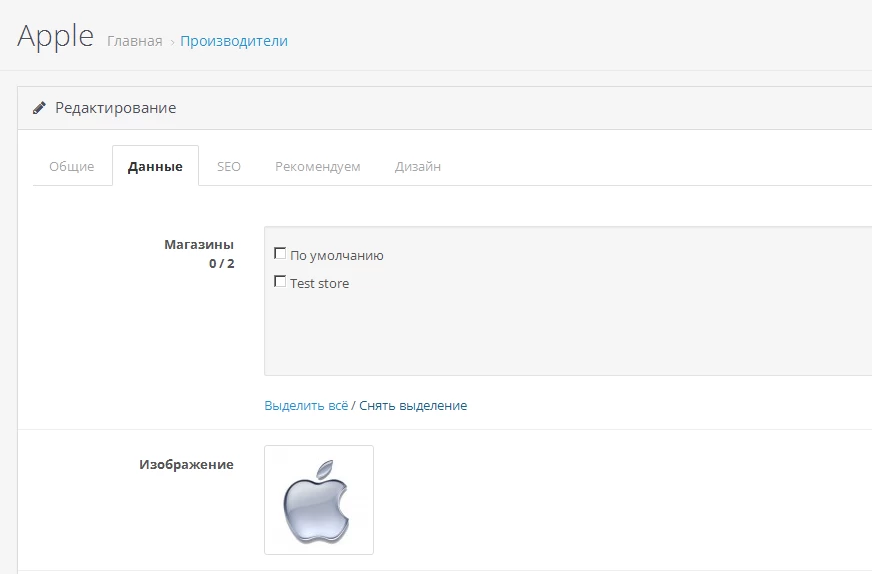Click the pencil icon beside Редактирование
The image size is (872, 574).
coord(39,108)
